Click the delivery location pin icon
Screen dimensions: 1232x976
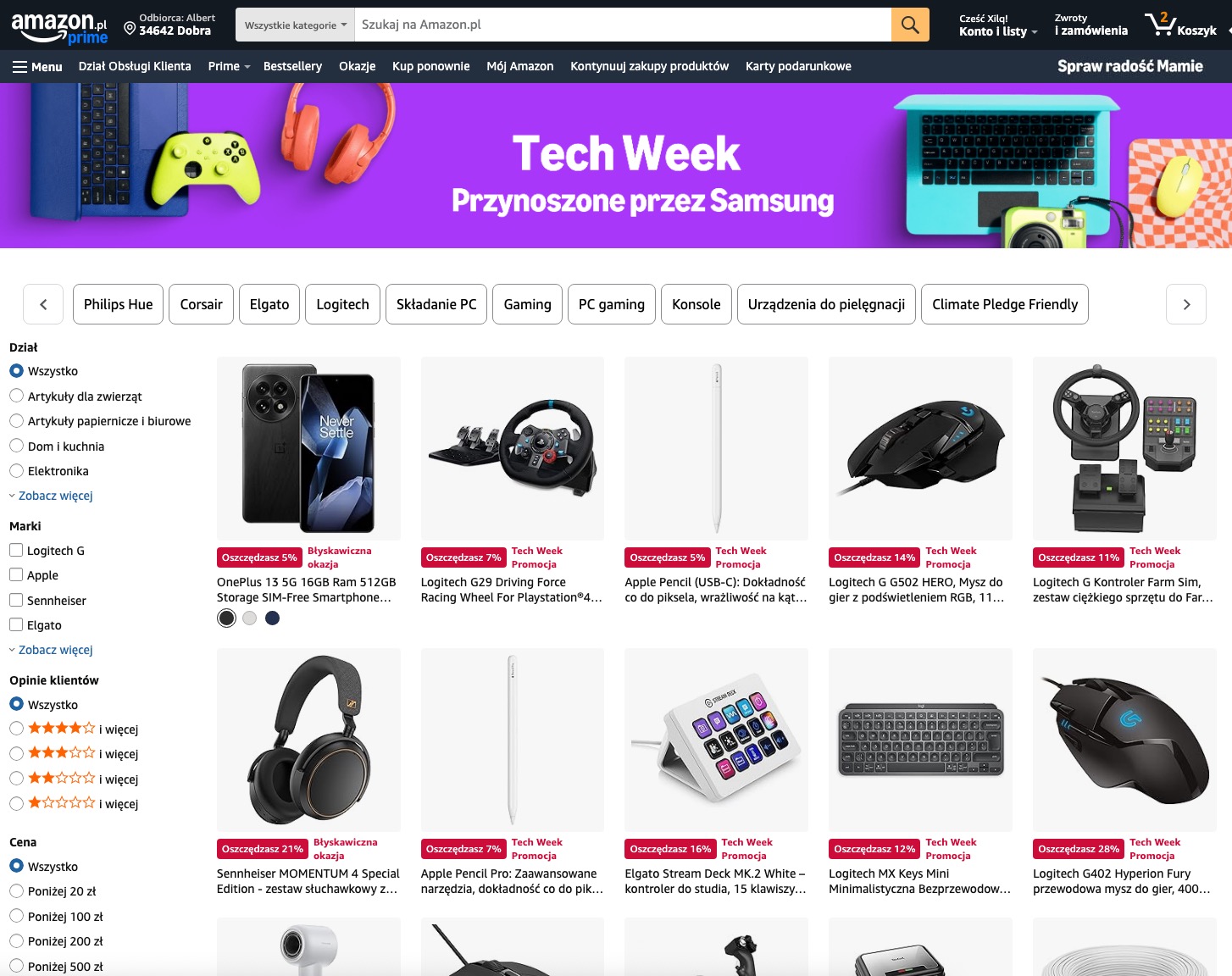(x=130, y=28)
